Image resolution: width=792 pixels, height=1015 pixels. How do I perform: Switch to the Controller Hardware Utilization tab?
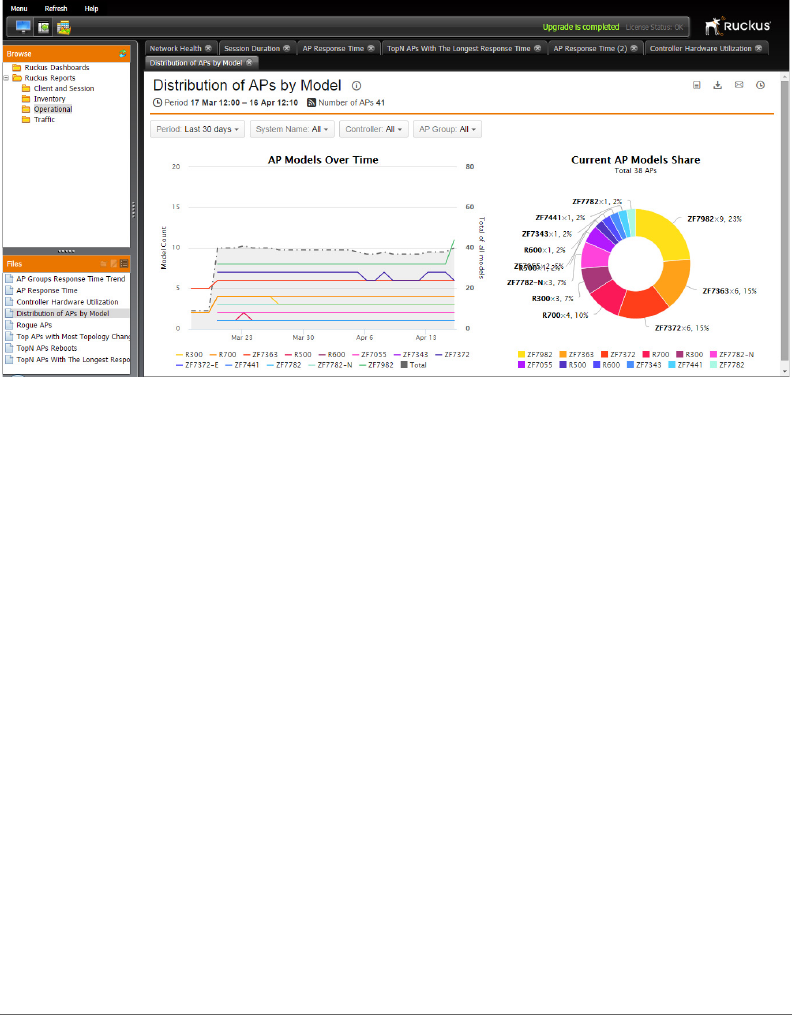(701, 48)
